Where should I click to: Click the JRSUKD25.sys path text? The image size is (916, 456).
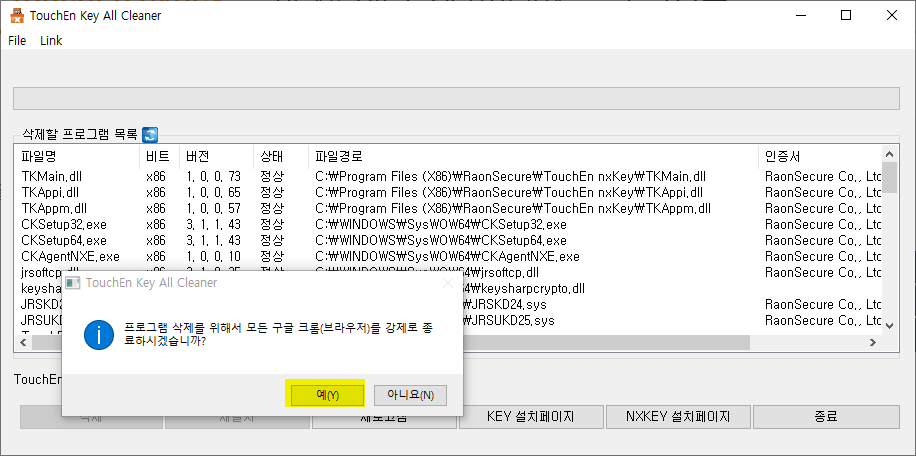pyautogui.click(x=509, y=321)
